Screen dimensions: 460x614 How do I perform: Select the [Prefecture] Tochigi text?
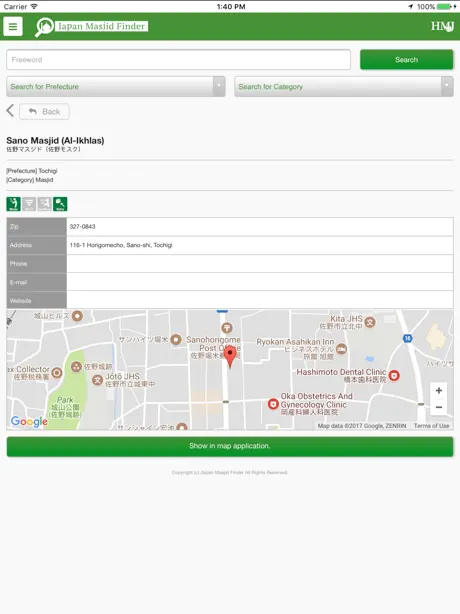point(32,171)
